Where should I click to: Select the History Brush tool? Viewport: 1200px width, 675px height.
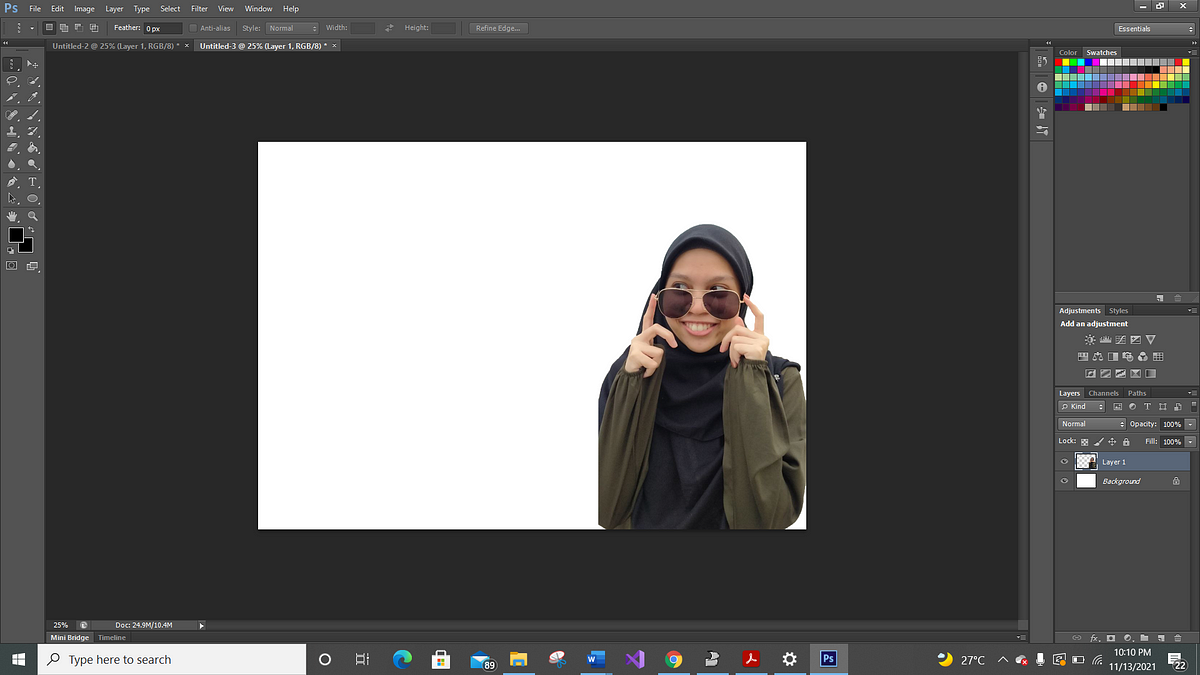coord(33,131)
